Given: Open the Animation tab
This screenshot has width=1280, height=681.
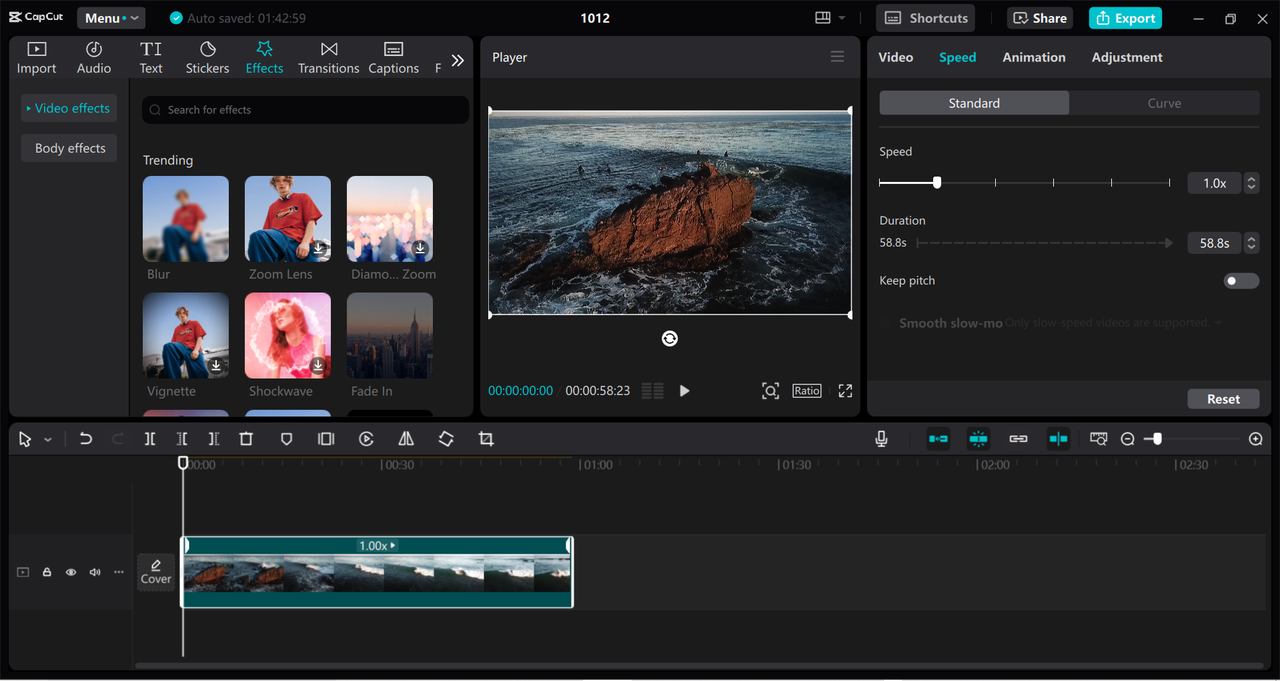Looking at the screenshot, I should [x=1033, y=57].
